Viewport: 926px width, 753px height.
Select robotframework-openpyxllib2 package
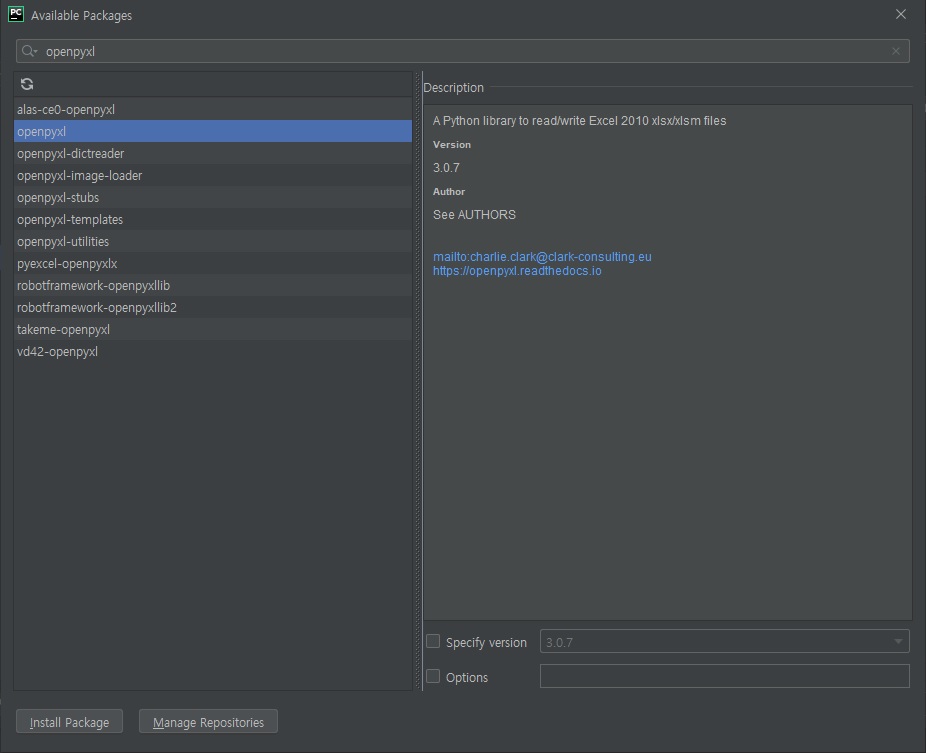coord(213,307)
